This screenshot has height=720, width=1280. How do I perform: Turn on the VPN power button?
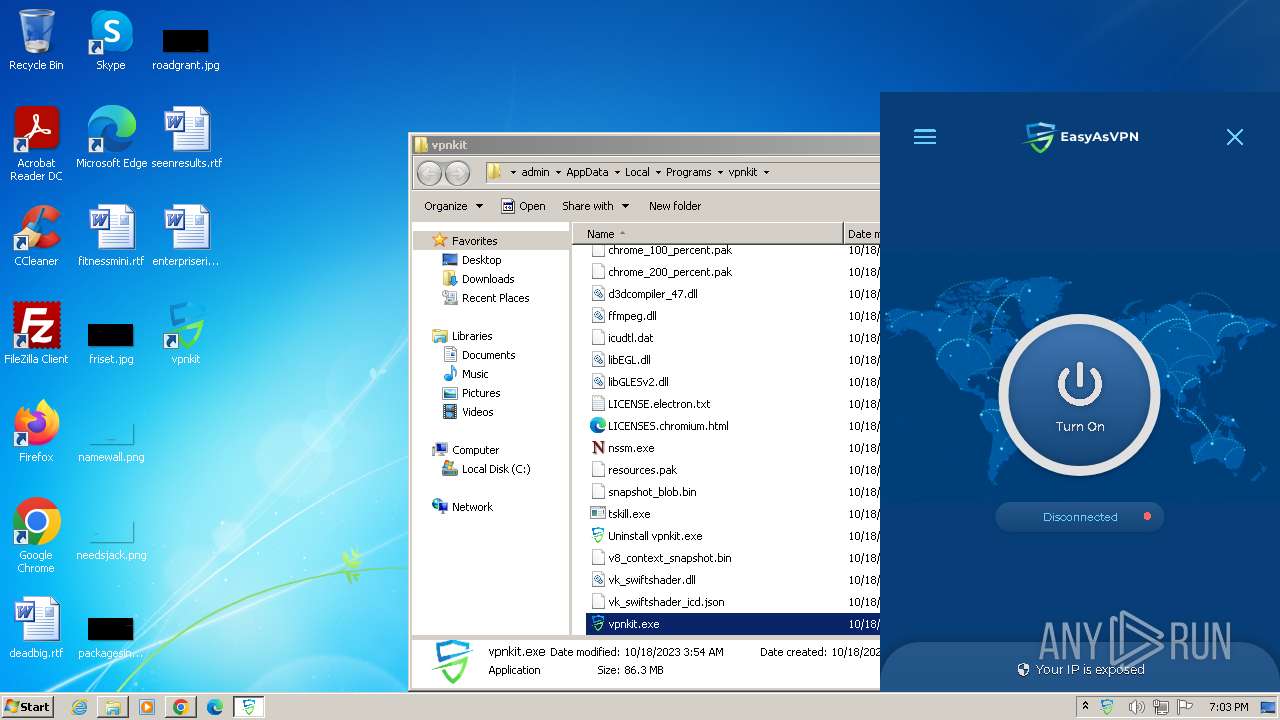(x=1080, y=397)
